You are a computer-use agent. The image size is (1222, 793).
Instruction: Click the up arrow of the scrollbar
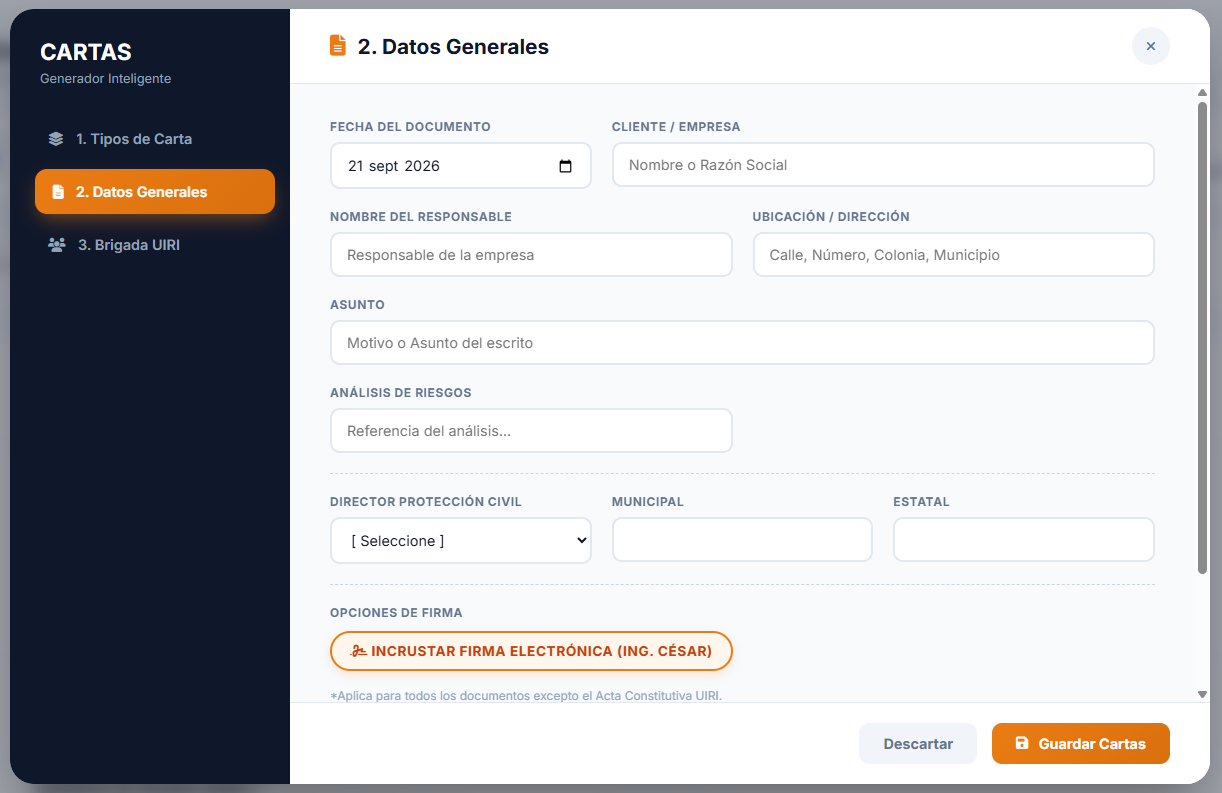[1203, 93]
